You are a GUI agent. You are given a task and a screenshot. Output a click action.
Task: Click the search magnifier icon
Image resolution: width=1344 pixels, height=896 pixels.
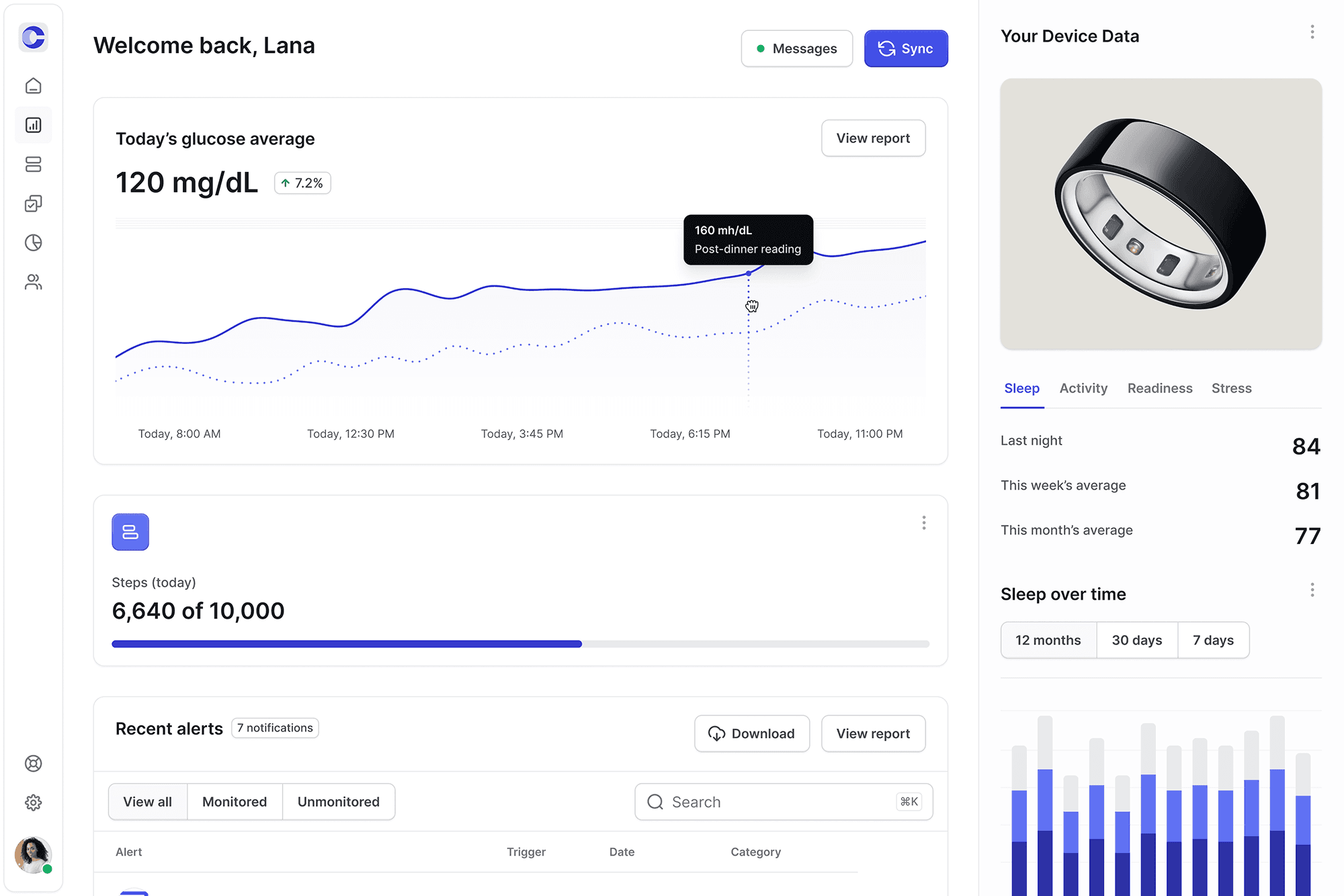pyautogui.click(x=655, y=802)
